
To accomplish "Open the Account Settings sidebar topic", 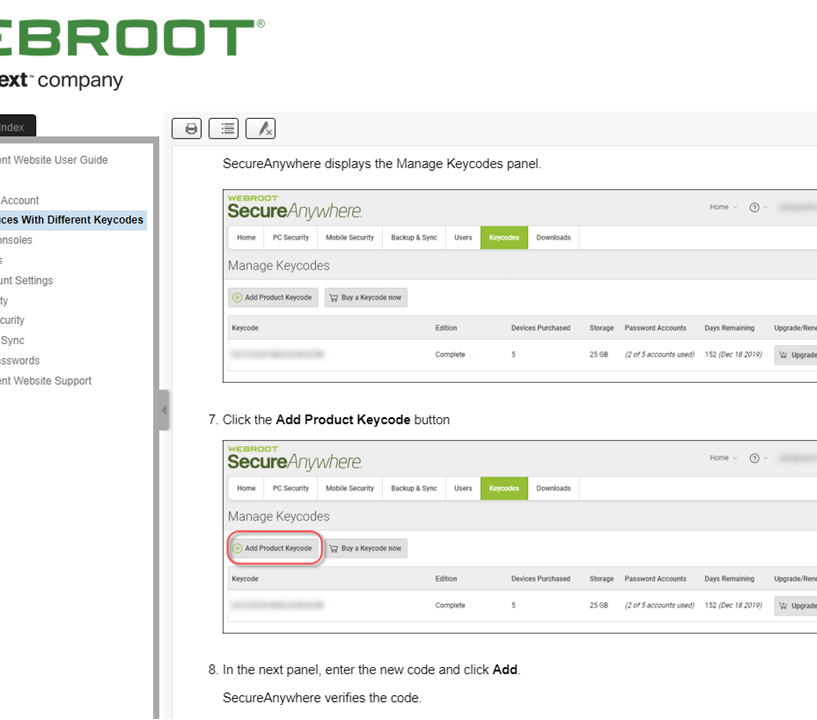I will (x=27, y=280).
